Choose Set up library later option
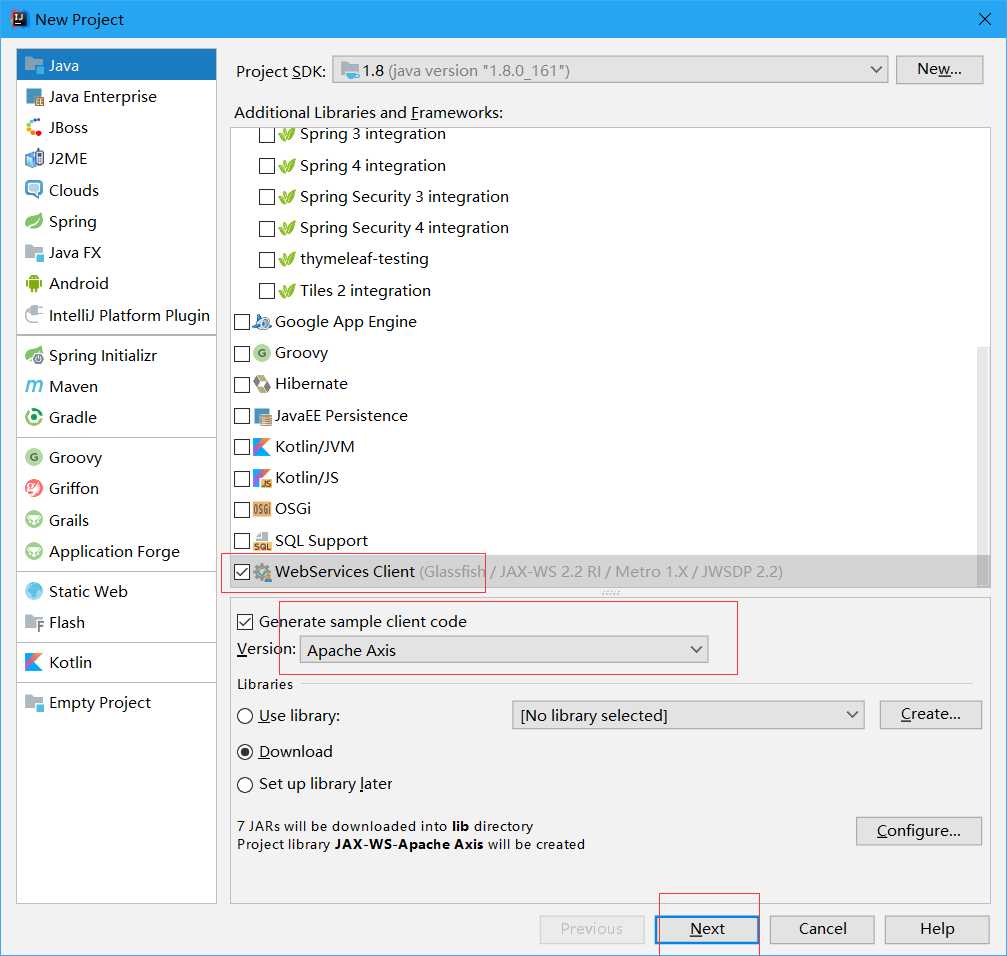Screen dimensions: 1007x956 pyautogui.click(x=245, y=785)
